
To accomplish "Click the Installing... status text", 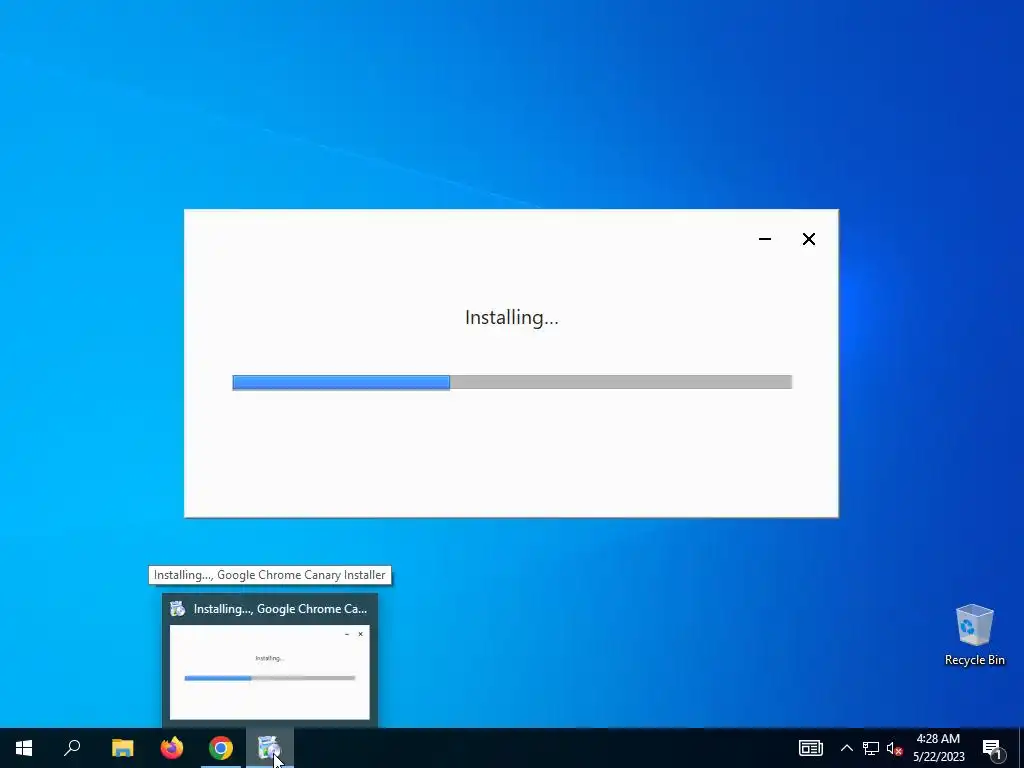I will 511,317.
